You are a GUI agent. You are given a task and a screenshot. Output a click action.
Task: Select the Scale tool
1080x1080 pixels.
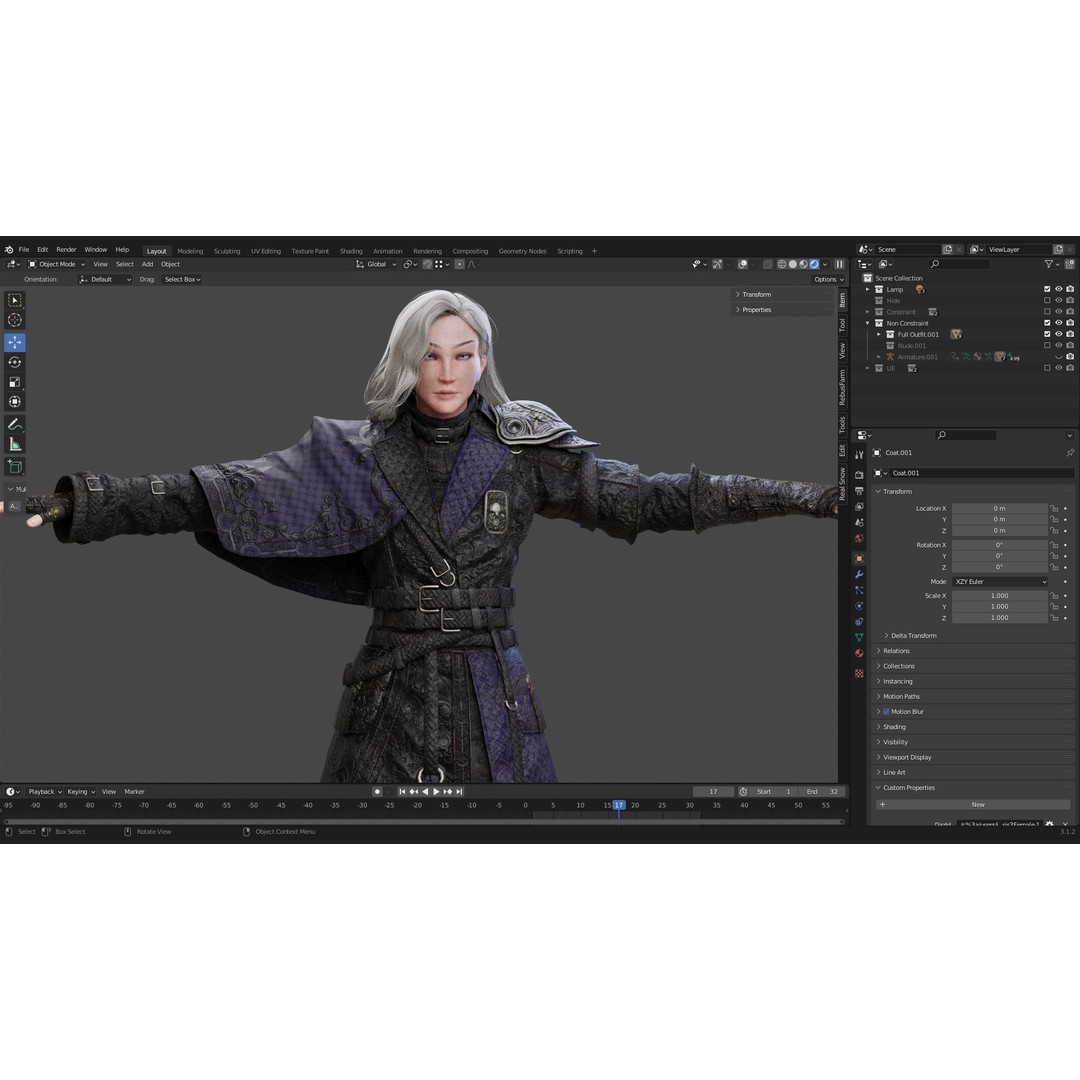(14, 382)
